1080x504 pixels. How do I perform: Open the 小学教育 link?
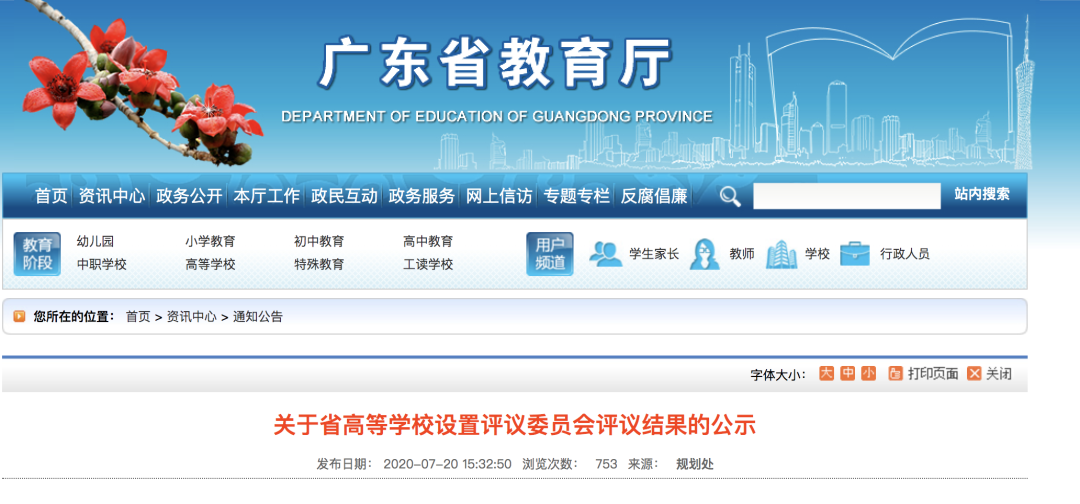[210, 242]
